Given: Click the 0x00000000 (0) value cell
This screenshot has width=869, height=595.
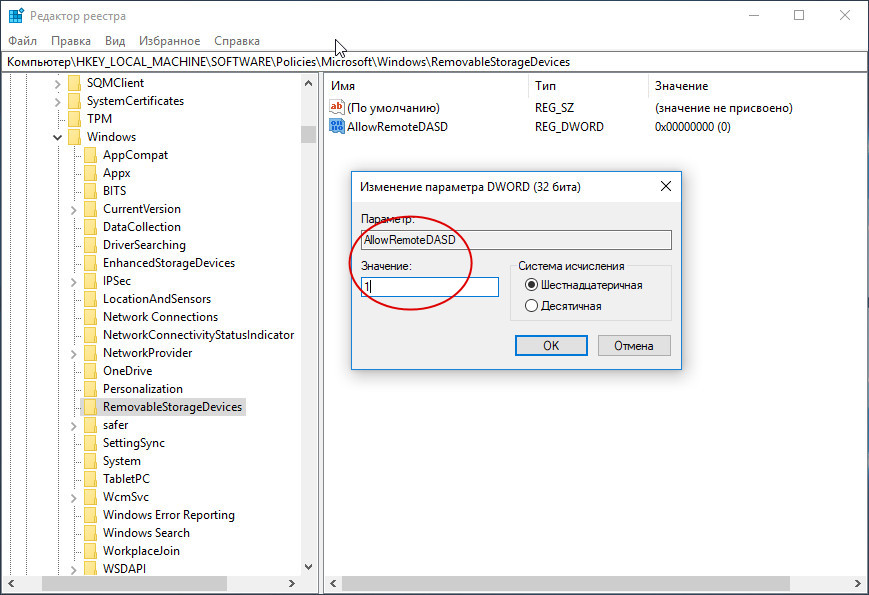Looking at the screenshot, I should [693, 127].
